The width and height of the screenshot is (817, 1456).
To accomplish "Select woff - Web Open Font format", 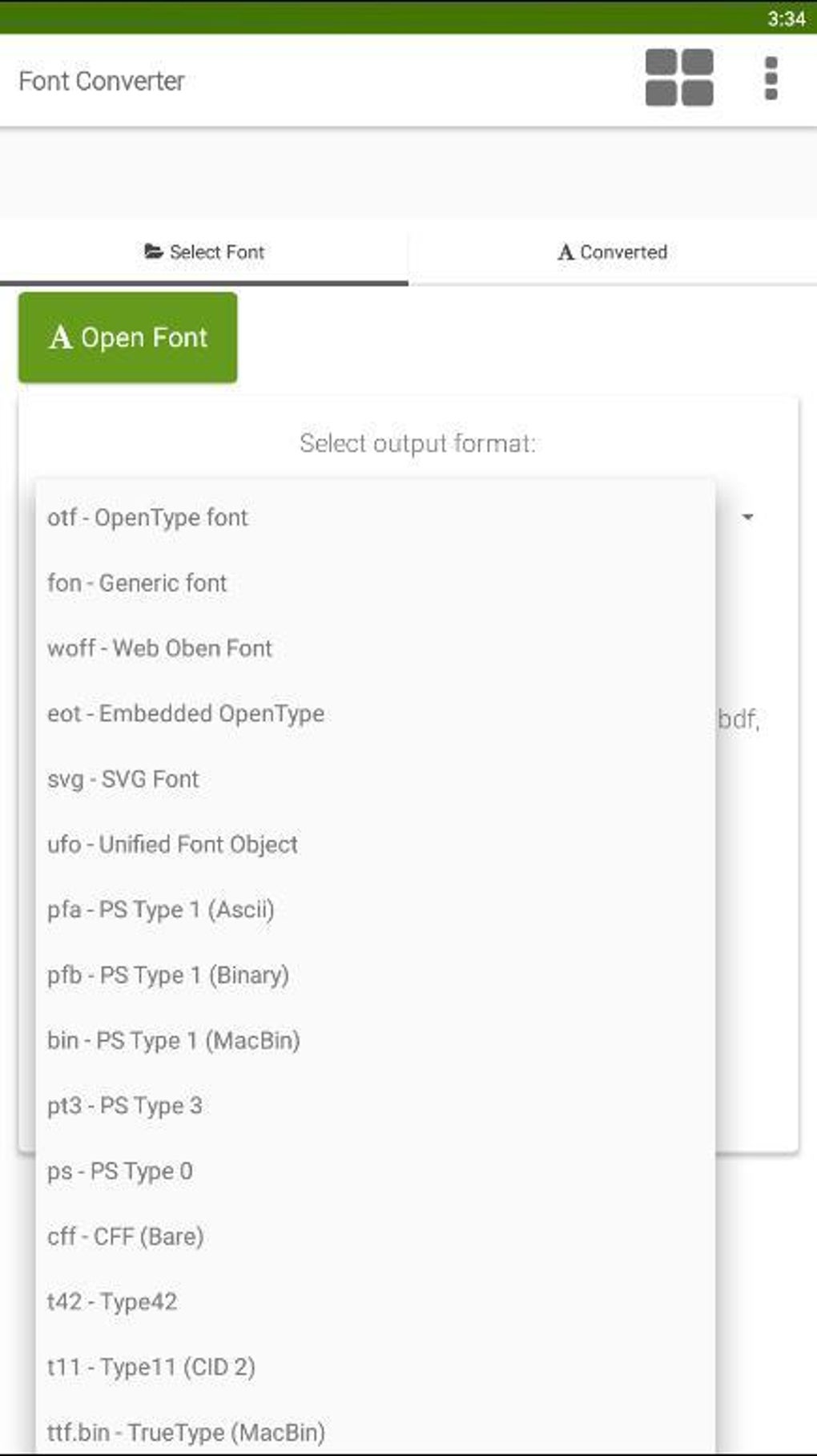I will pyautogui.click(x=159, y=648).
